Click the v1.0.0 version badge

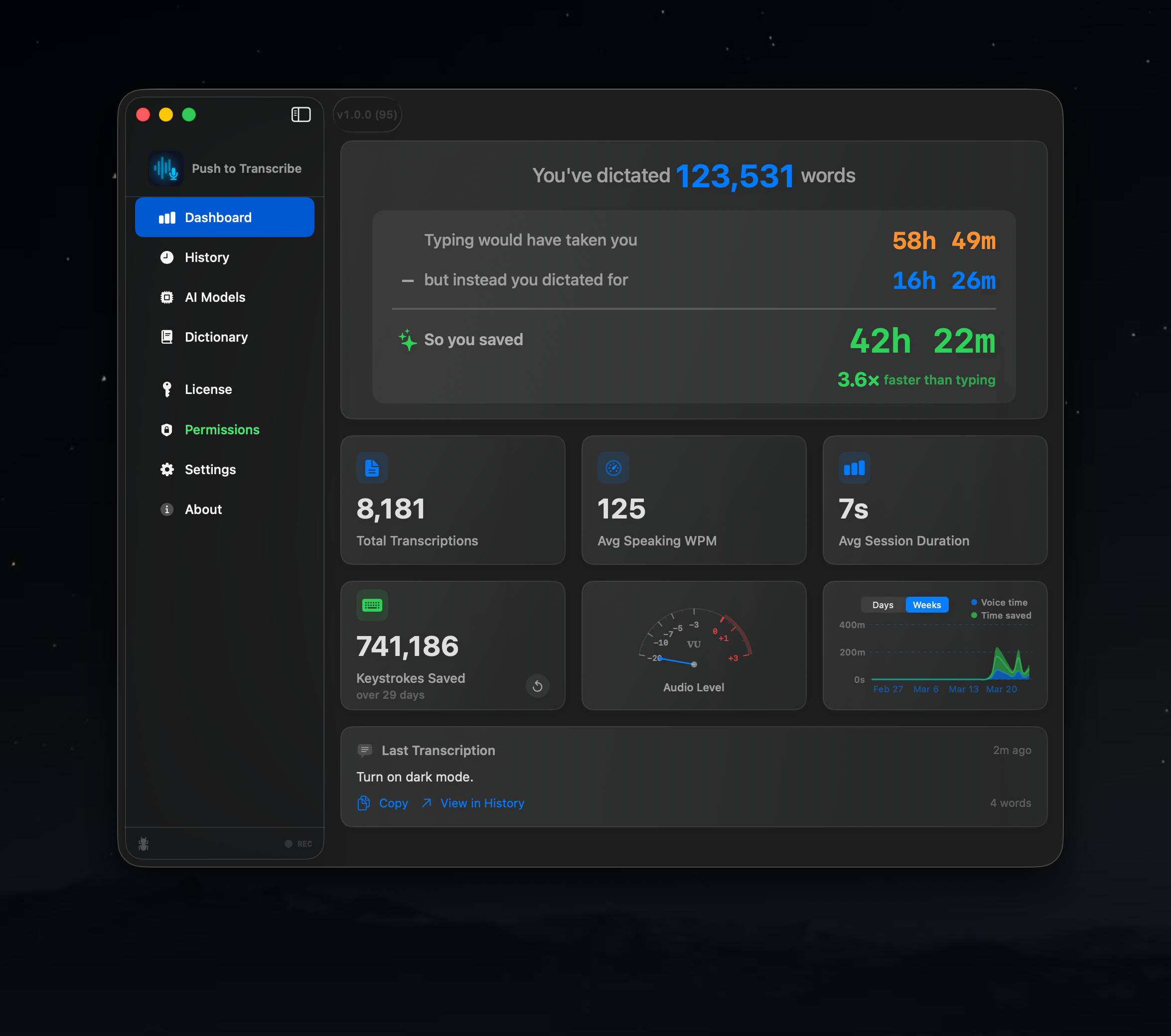[367, 115]
